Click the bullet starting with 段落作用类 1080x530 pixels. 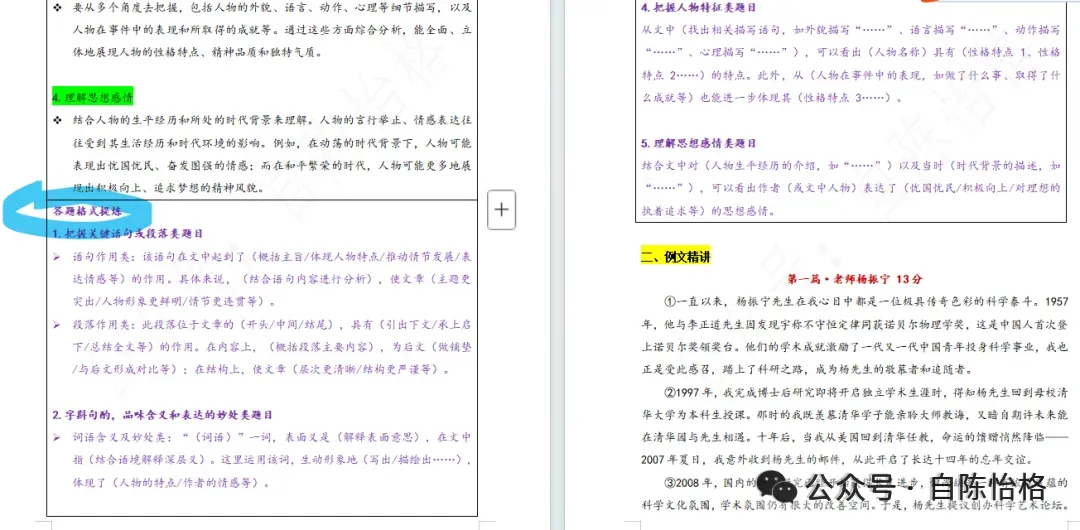262,347
